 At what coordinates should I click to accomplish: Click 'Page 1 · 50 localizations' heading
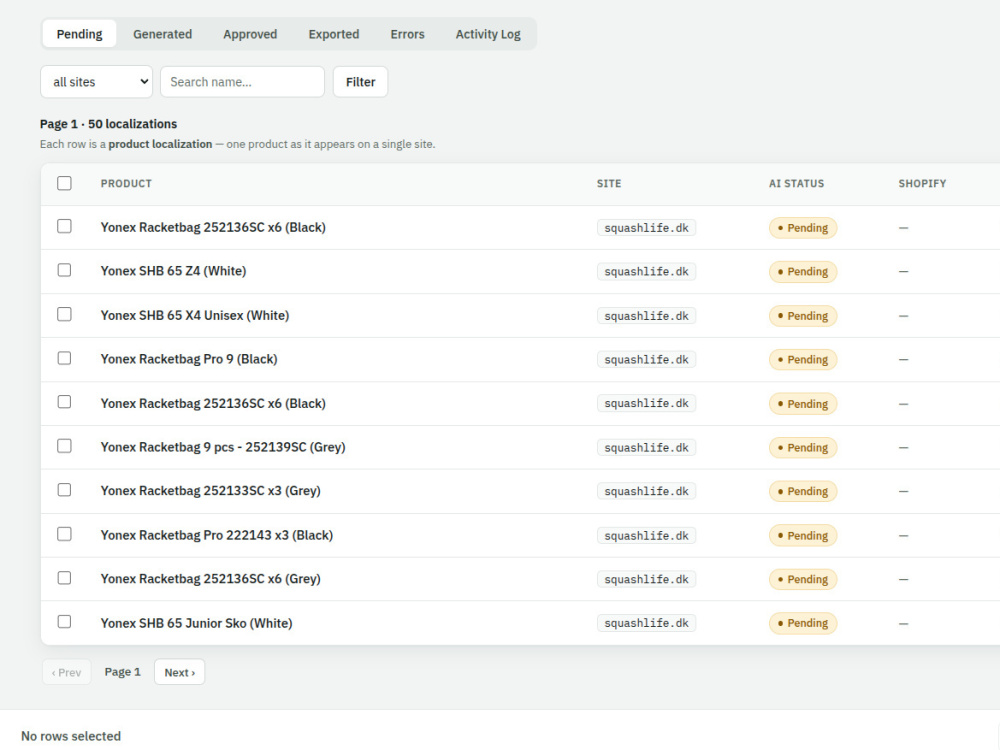click(108, 124)
